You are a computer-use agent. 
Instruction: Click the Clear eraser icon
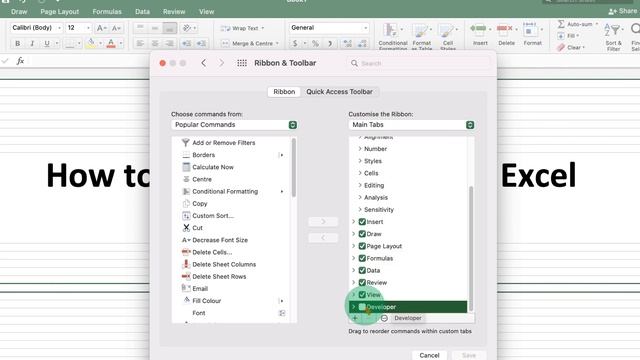[561, 48]
